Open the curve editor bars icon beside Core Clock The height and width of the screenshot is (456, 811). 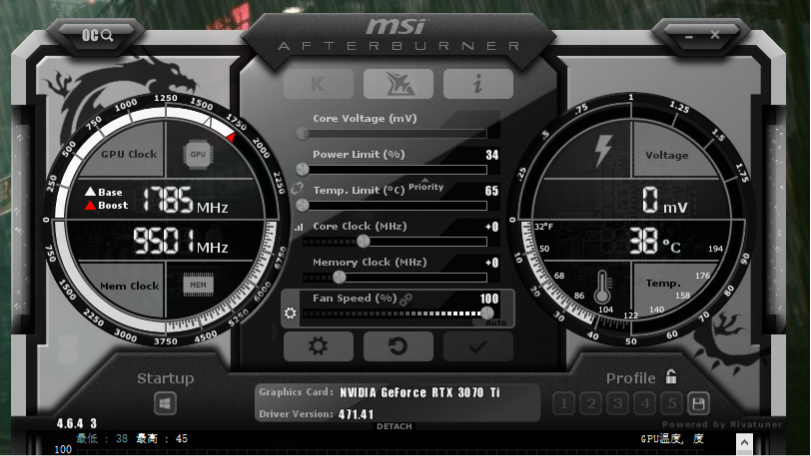coord(299,227)
